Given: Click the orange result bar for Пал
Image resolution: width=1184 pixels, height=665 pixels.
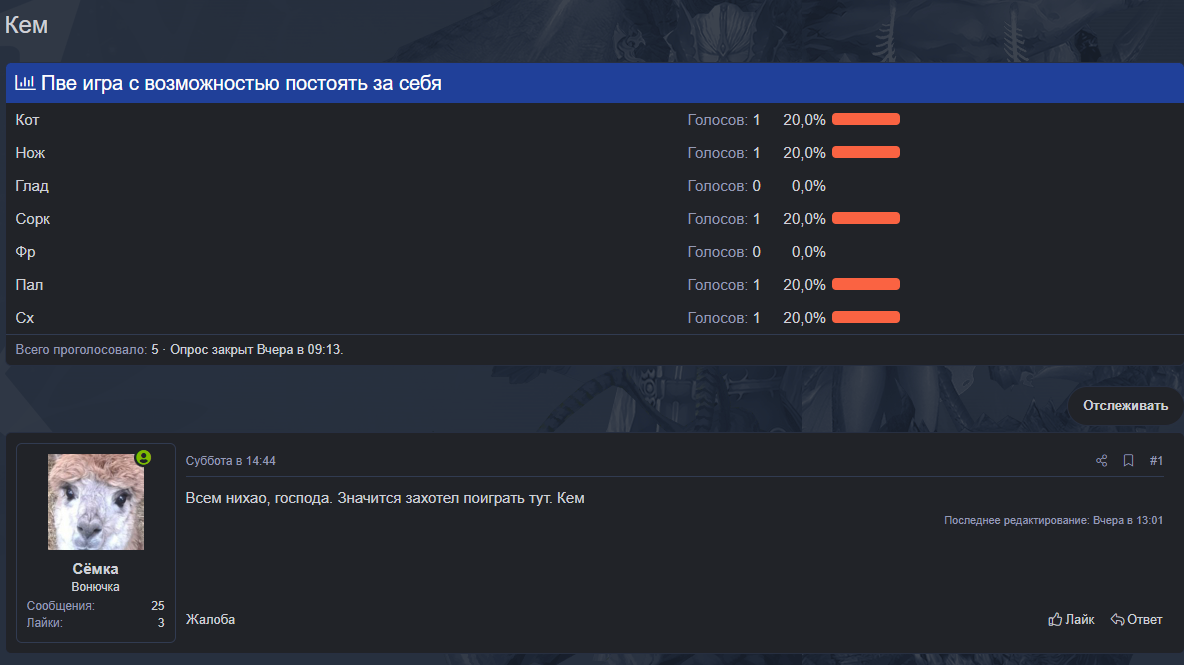Looking at the screenshot, I should [x=866, y=285].
